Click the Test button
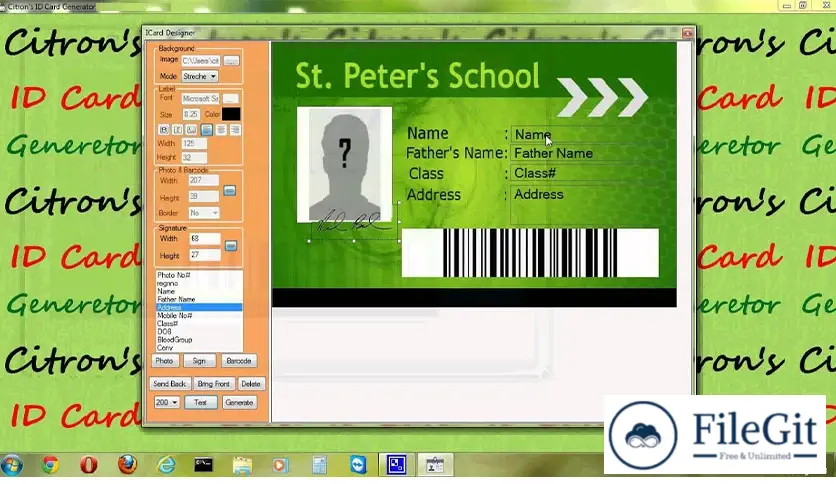 (200, 402)
